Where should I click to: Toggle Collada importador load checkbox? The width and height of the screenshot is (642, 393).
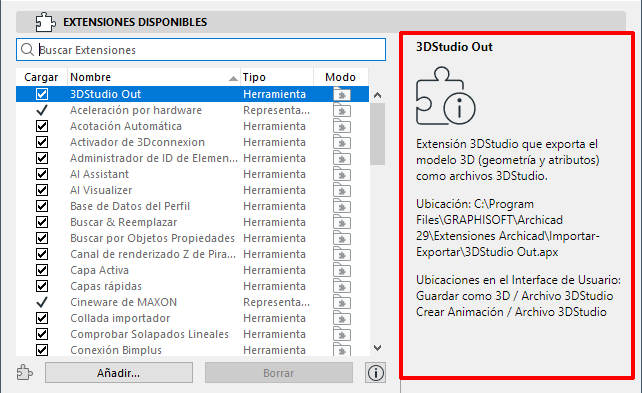(x=42, y=318)
